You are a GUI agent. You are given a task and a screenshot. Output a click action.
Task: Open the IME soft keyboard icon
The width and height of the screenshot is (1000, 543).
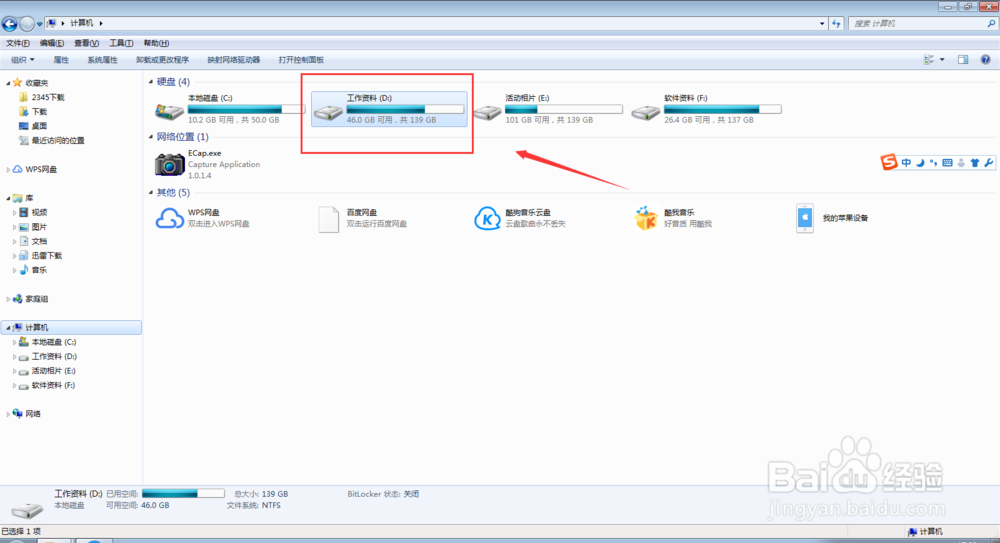[x=947, y=163]
